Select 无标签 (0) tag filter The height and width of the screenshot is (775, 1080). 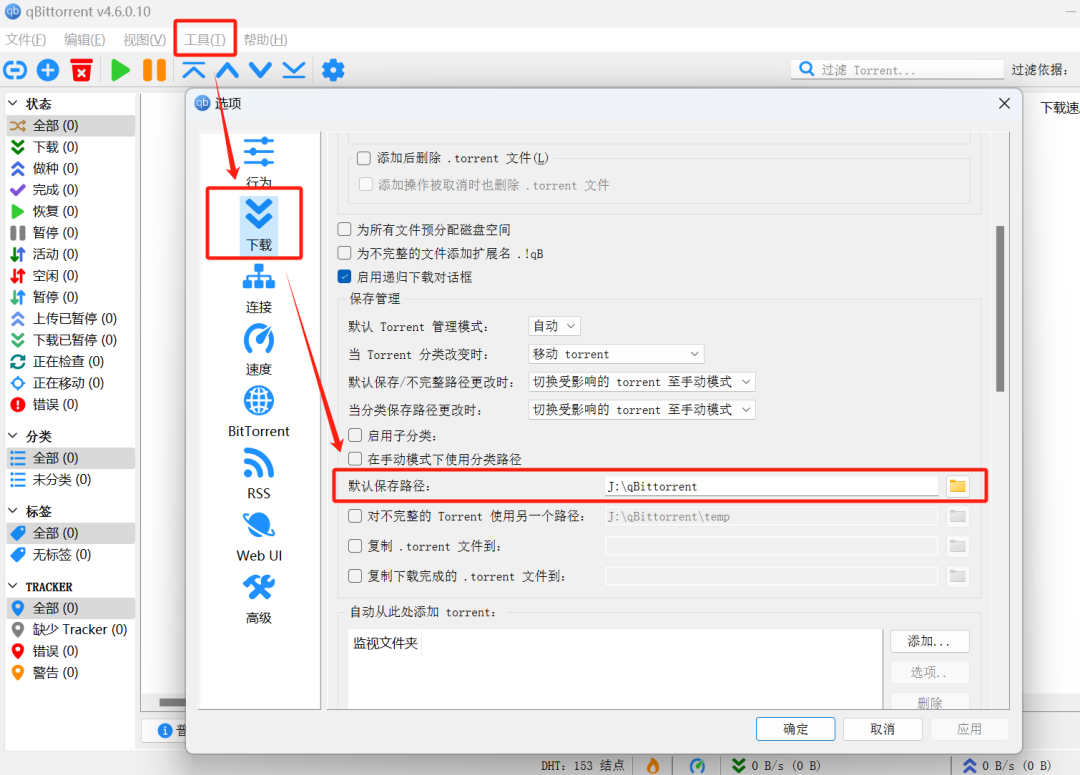click(x=71, y=555)
